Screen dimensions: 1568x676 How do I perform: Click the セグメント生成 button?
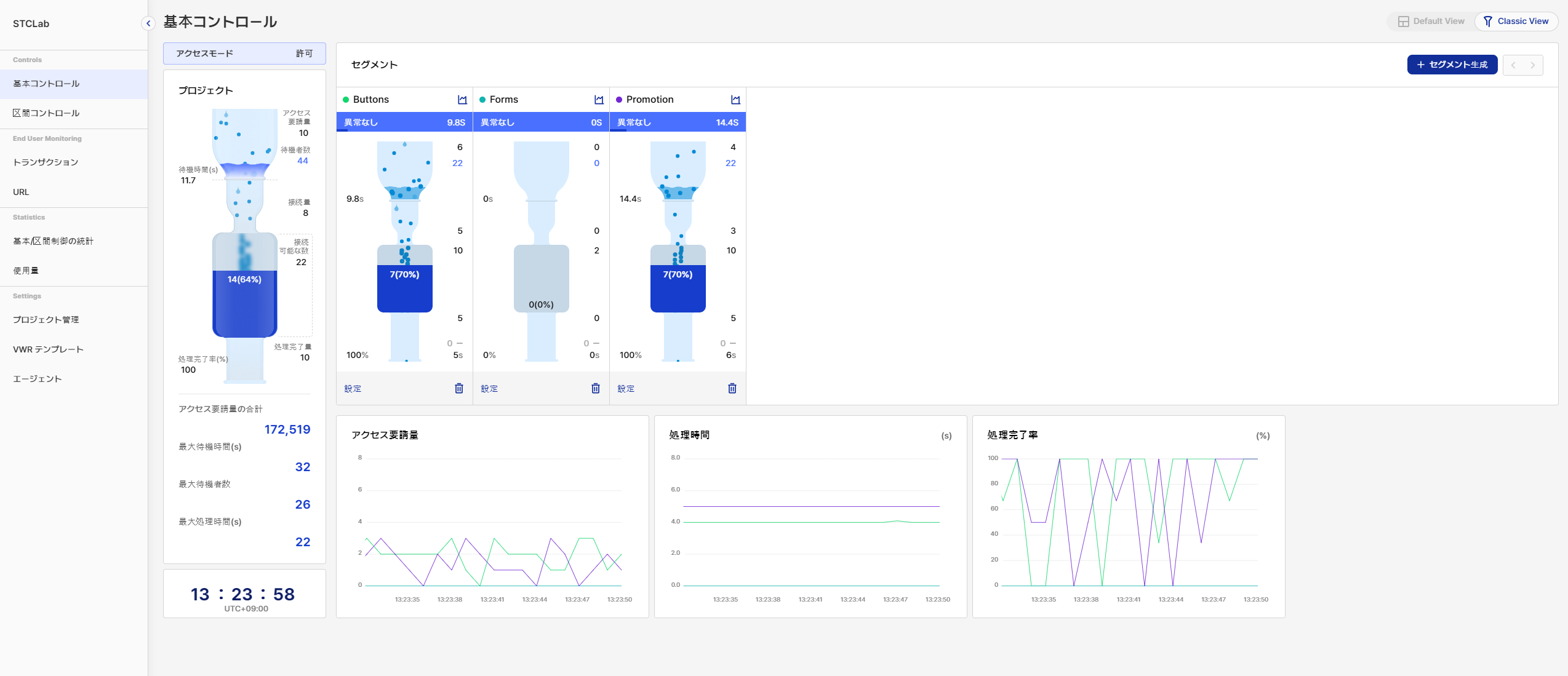click(1452, 65)
